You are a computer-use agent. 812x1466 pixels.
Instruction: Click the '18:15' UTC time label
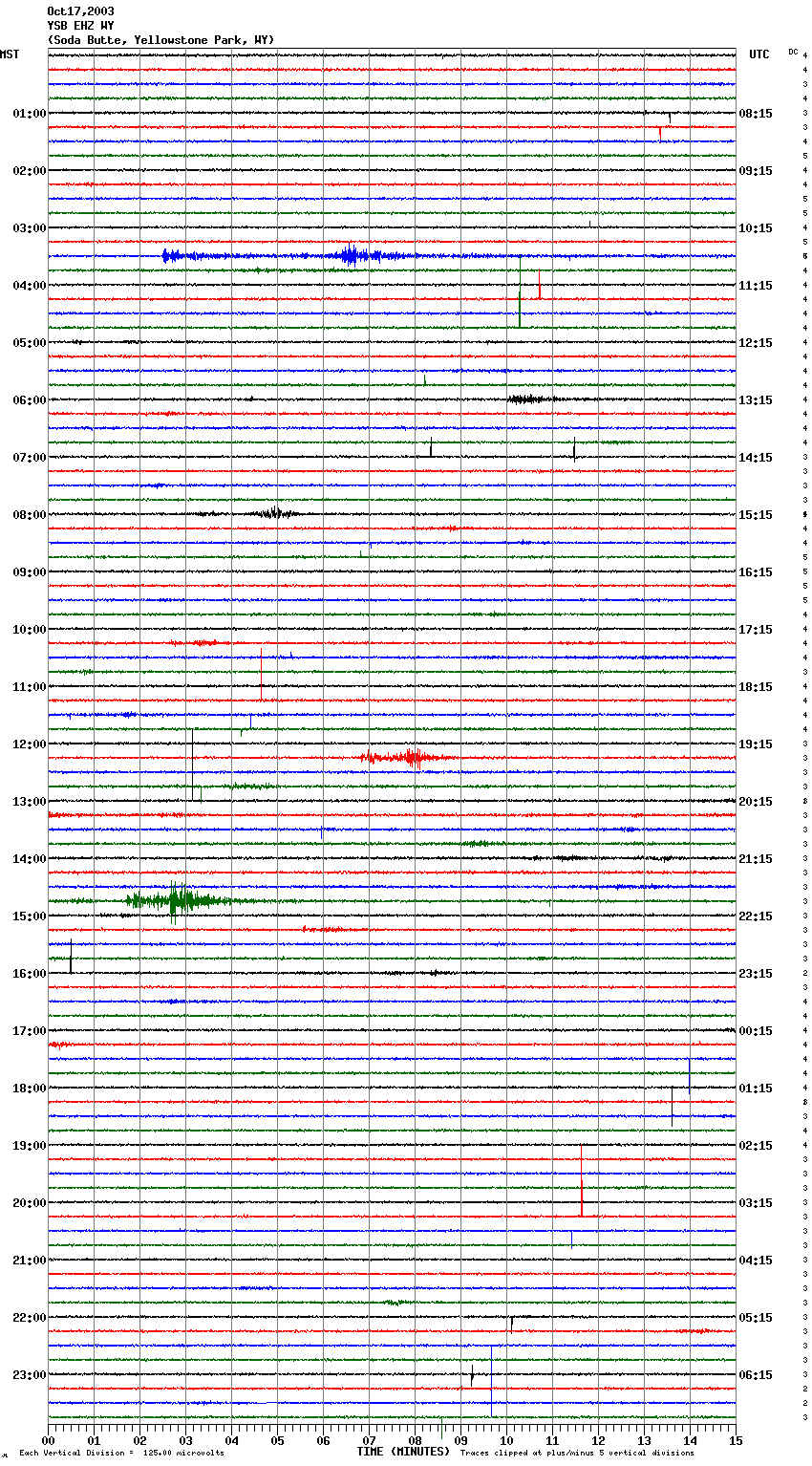coord(756,687)
